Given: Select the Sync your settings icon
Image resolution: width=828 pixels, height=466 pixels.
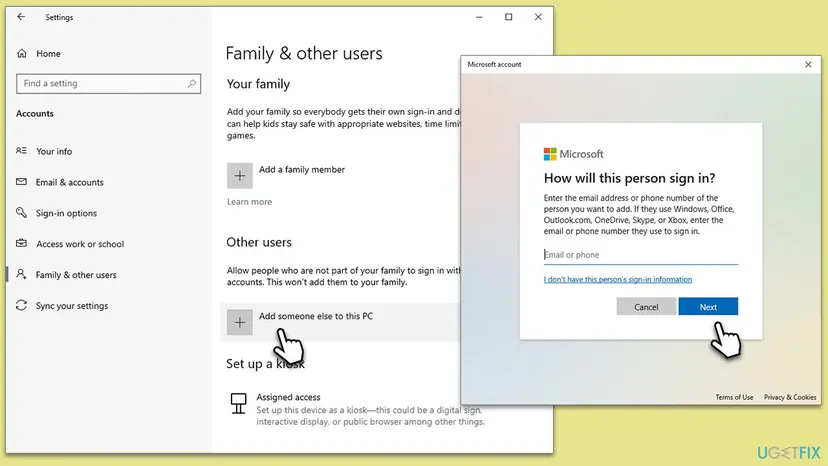Looking at the screenshot, I should pyautogui.click(x=21, y=305).
